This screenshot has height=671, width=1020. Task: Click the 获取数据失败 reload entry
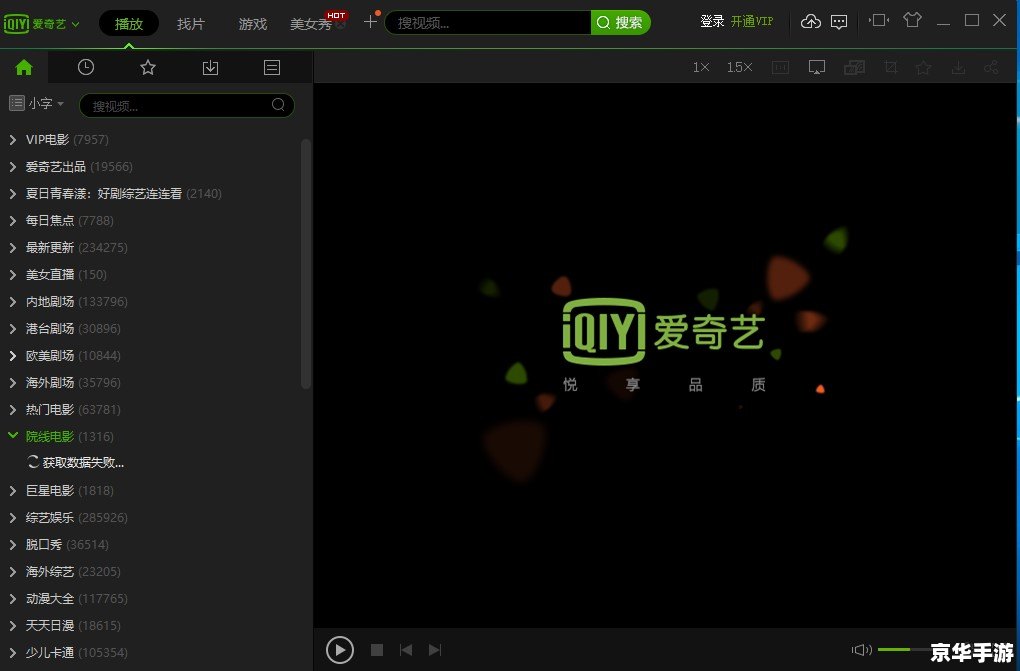tap(76, 463)
